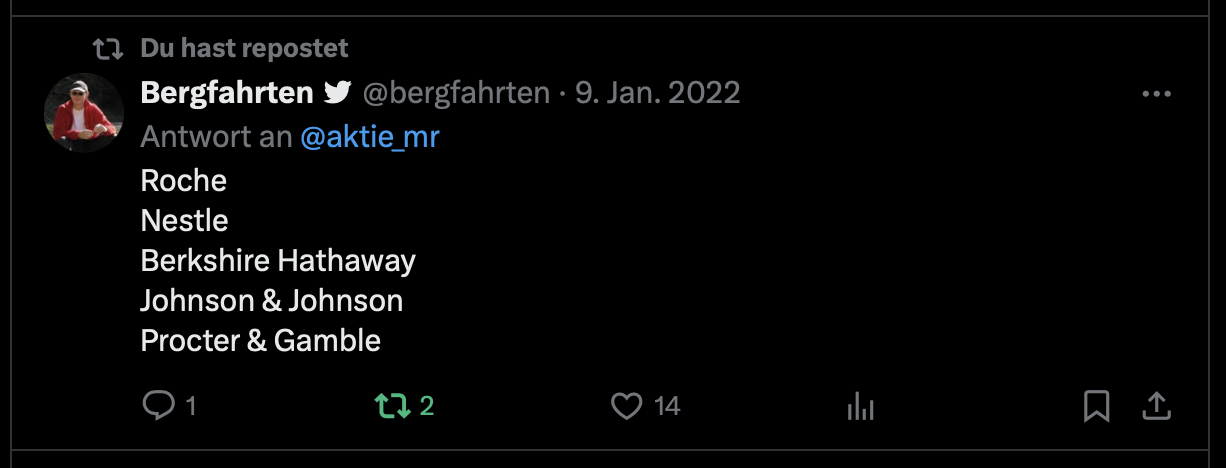Click the Bergfahrten display name
The width and height of the screenshot is (1226, 468).
click(227, 93)
